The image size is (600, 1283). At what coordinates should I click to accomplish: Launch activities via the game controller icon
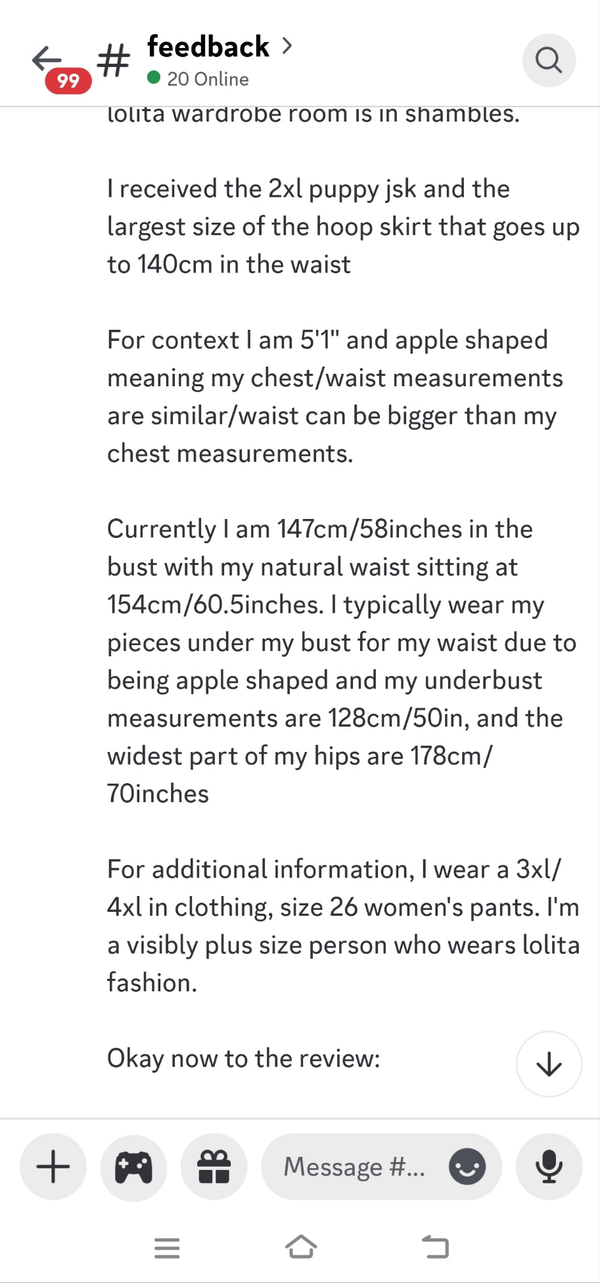pos(133,1166)
